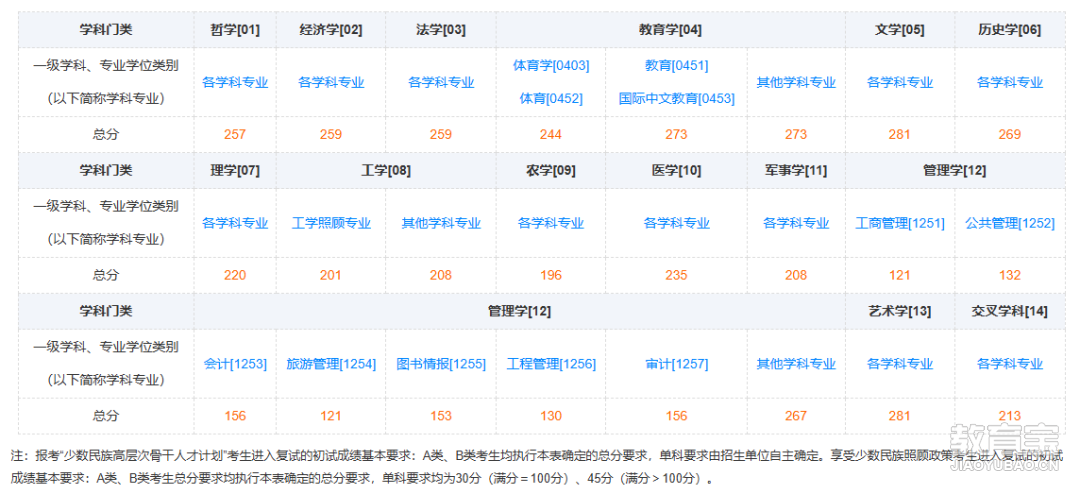Open 各学科专业 link under 法学[03]

441,82
